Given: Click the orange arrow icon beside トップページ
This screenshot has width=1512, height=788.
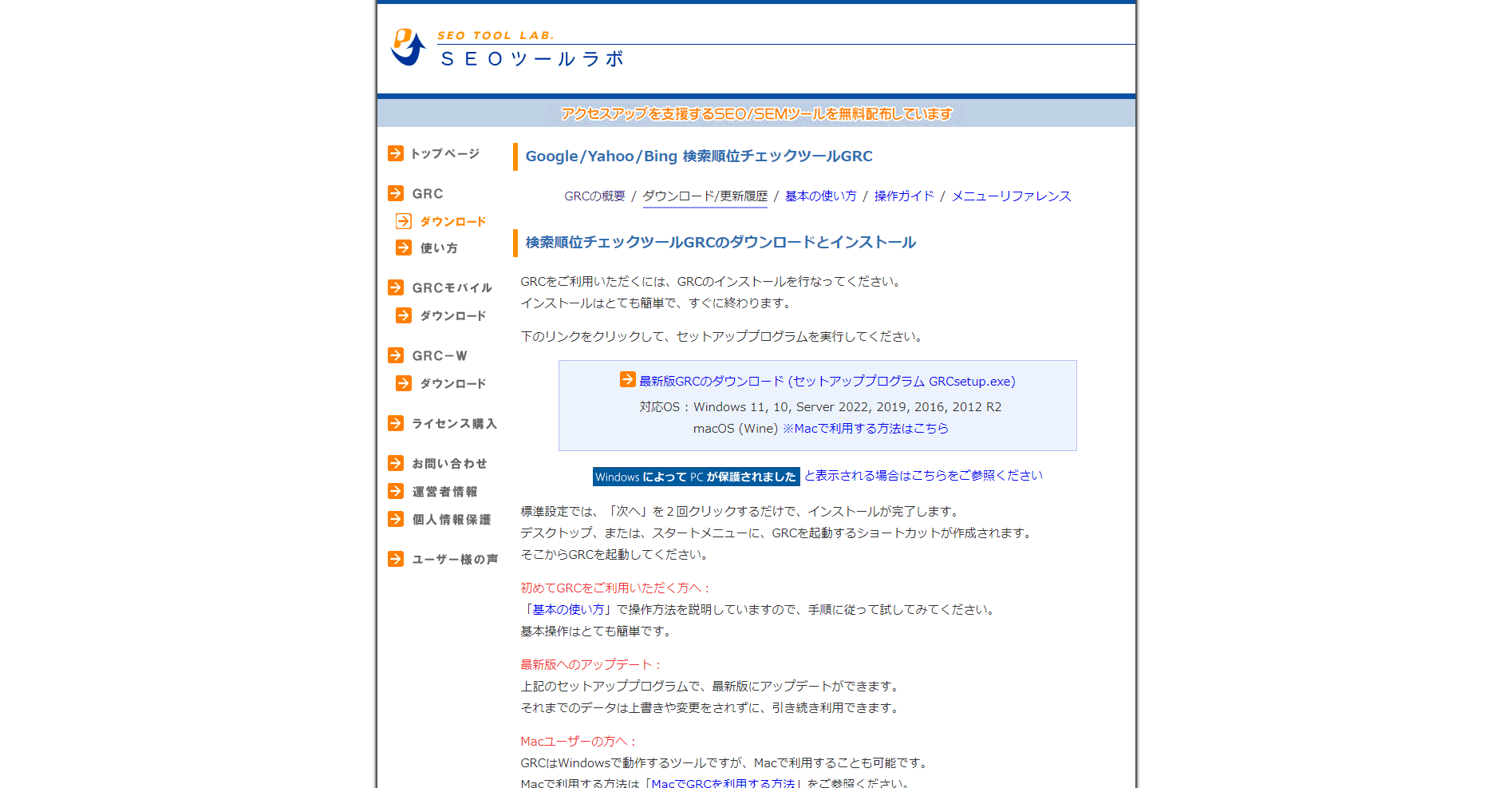Looking at the screenshot, I should coord(396,153).
